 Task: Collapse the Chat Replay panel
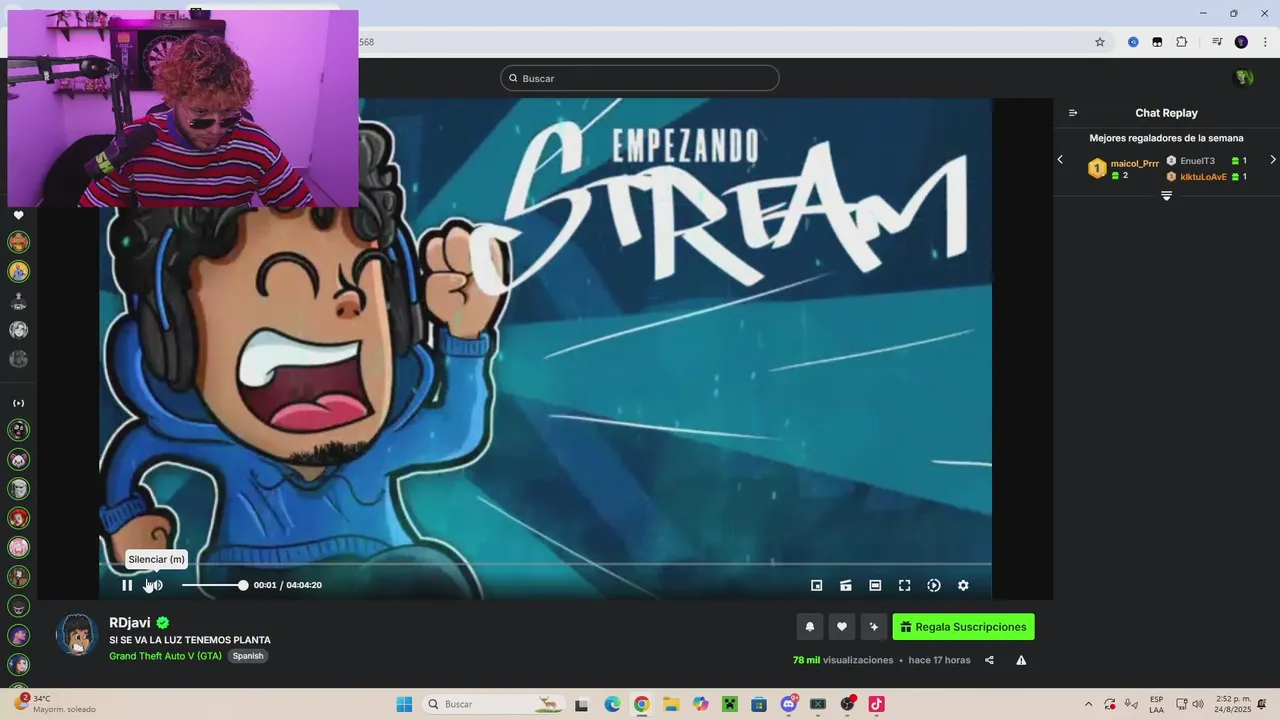coord(1073,113)
